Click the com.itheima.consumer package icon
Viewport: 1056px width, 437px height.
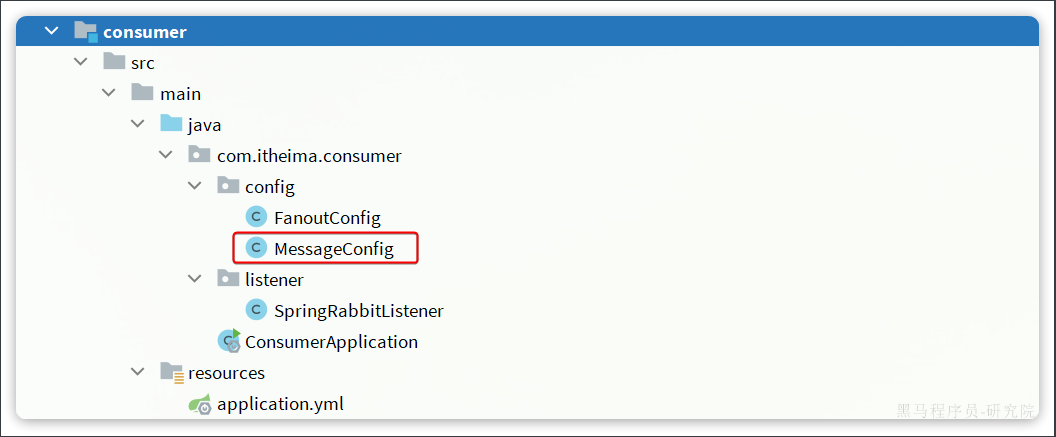pyautogui.click(x=199, y=155)
